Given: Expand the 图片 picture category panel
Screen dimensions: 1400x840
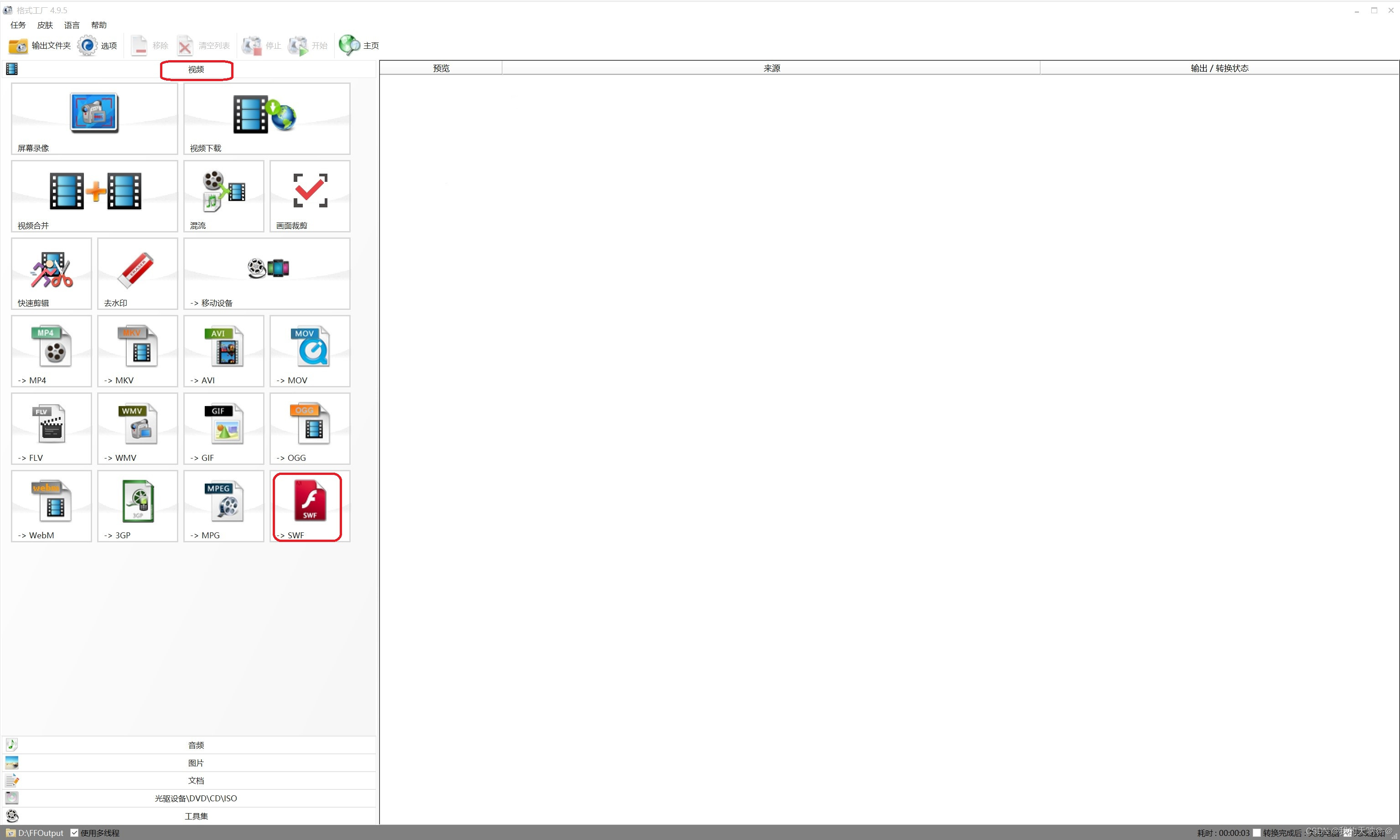Looking at the screenshot, I should (195, 763).
